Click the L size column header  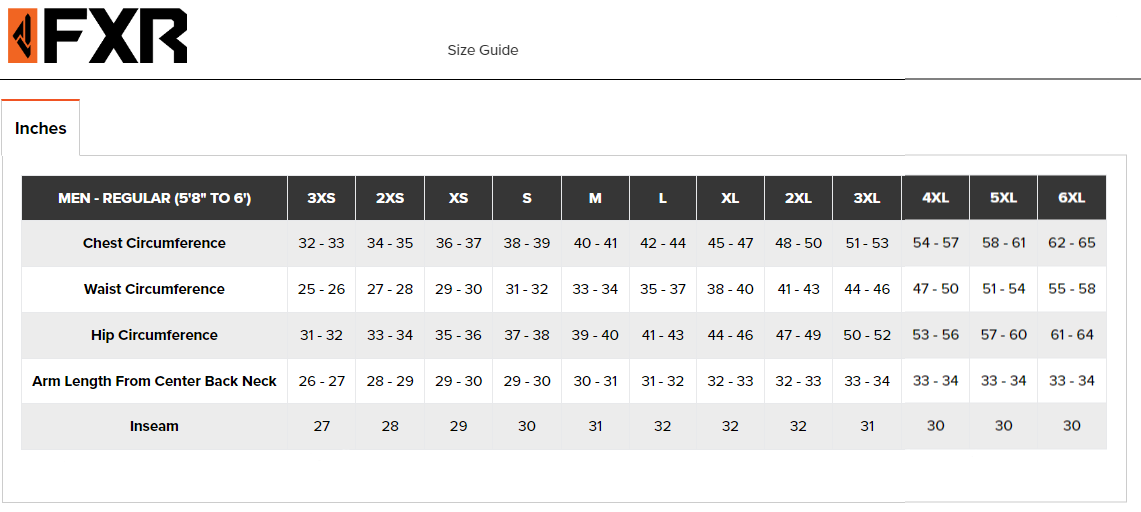(662, 198)
